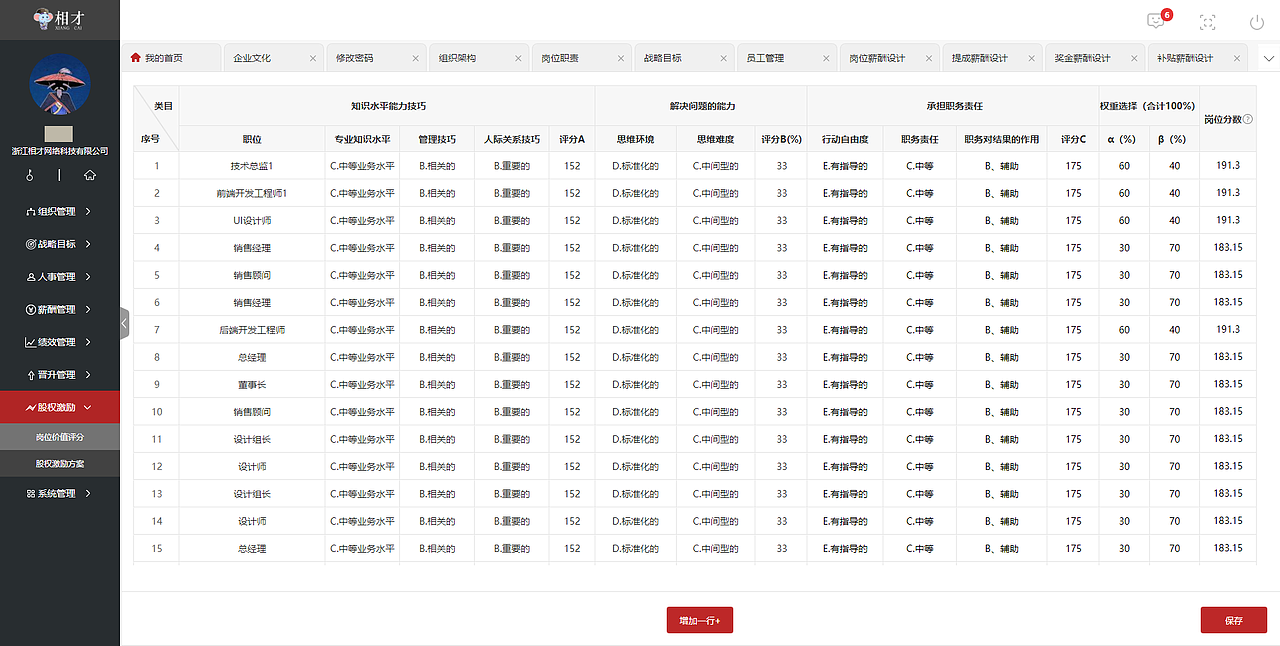The width and height of the screenshot is (1280, 646).
Task: Click the 增加一行+ button
Action: (x=699, y=619)
